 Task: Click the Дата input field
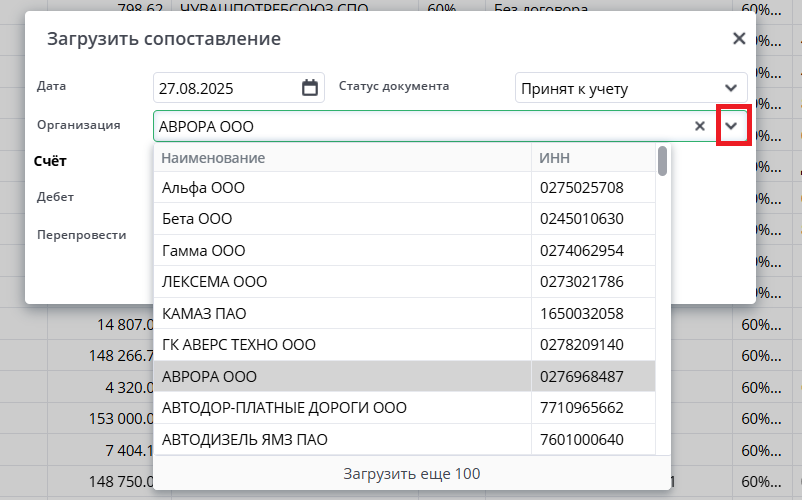pos(226,88)
